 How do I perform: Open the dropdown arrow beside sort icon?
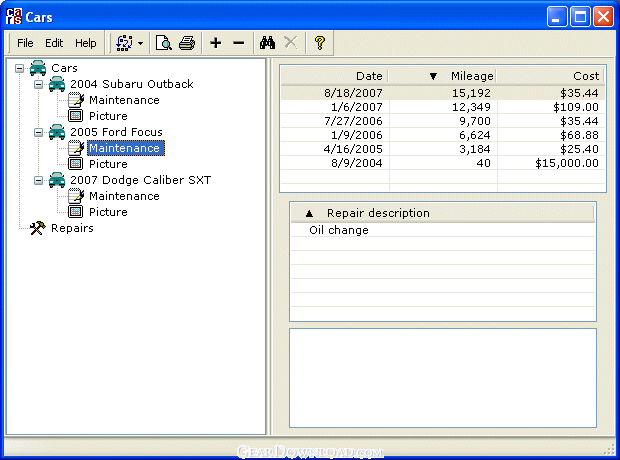140,43
